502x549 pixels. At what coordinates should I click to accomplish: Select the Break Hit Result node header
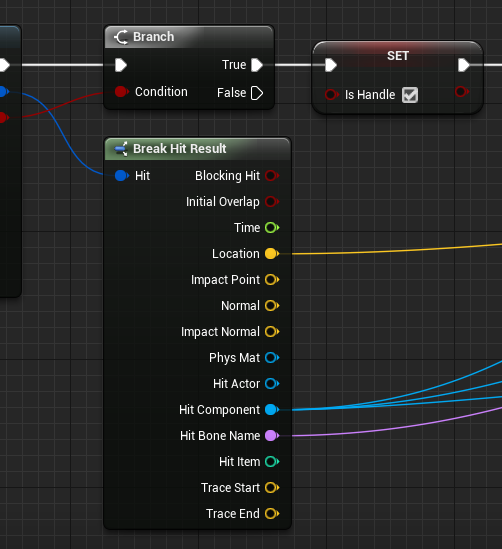click(198, 149)
